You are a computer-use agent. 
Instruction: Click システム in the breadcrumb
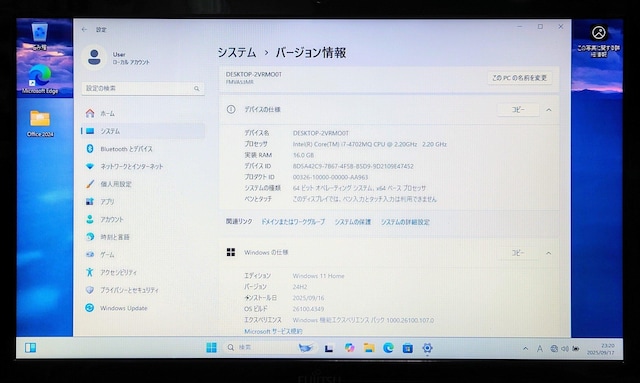tap(237, 53)
